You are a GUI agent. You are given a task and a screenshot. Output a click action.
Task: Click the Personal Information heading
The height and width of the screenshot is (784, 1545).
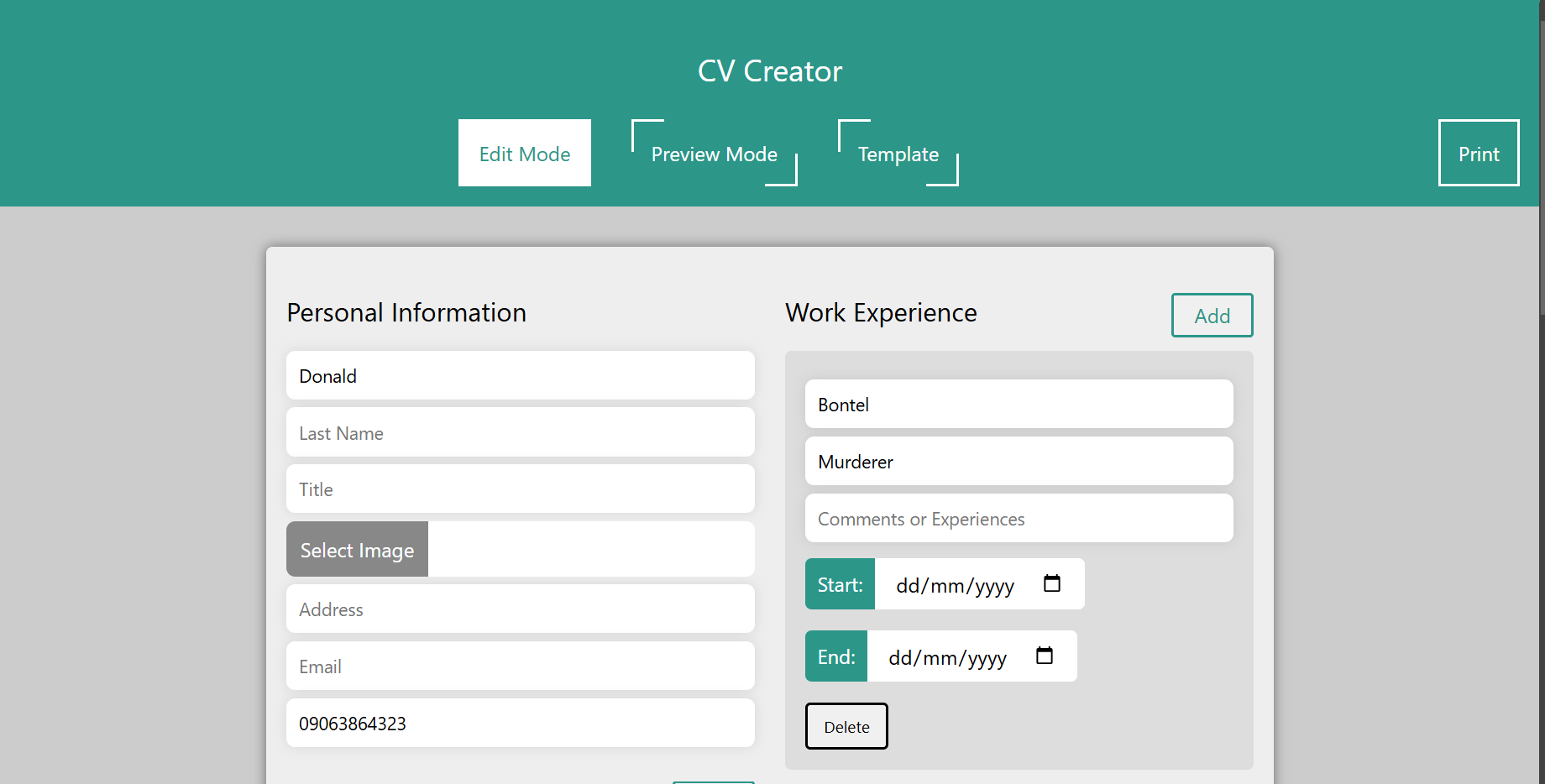click(406, 312)
